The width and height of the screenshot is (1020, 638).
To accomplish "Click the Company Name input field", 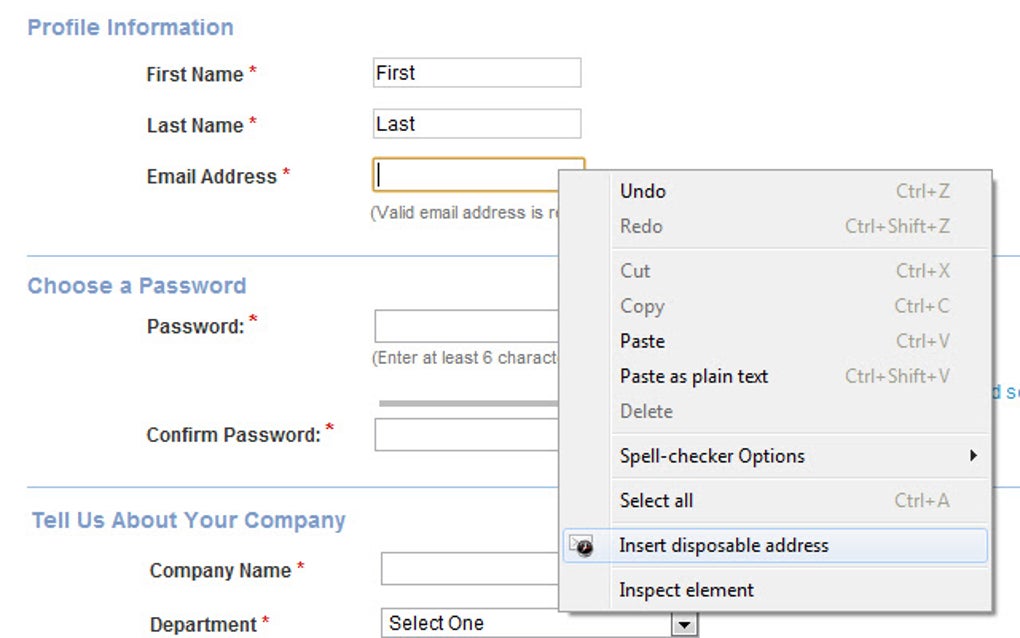I will tap(469, 570).
